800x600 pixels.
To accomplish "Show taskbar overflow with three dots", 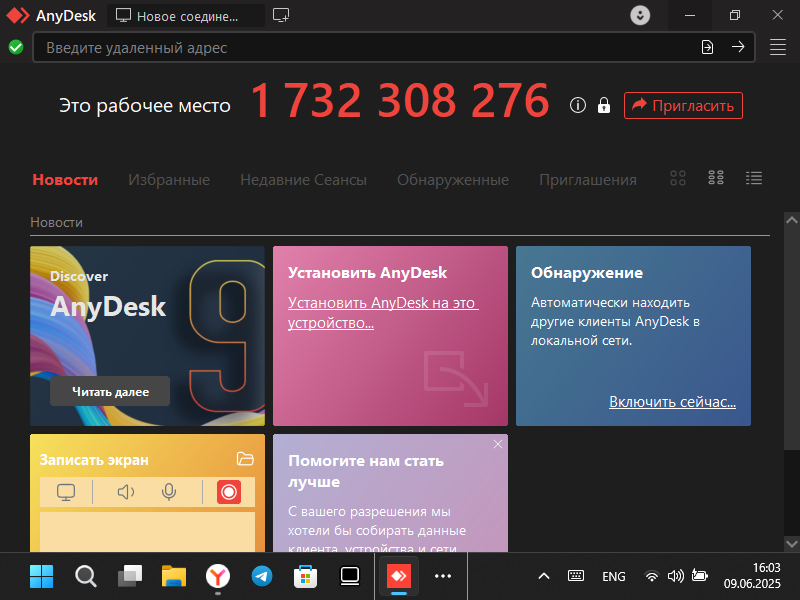I will coord(443,577).
